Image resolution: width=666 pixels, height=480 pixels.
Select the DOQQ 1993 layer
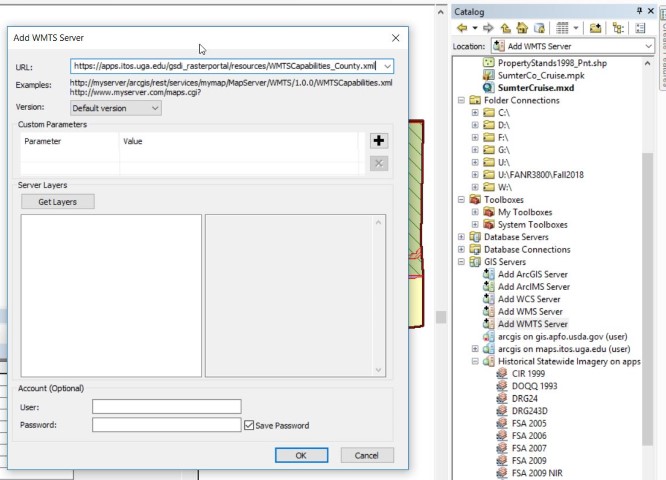point(534,386)
